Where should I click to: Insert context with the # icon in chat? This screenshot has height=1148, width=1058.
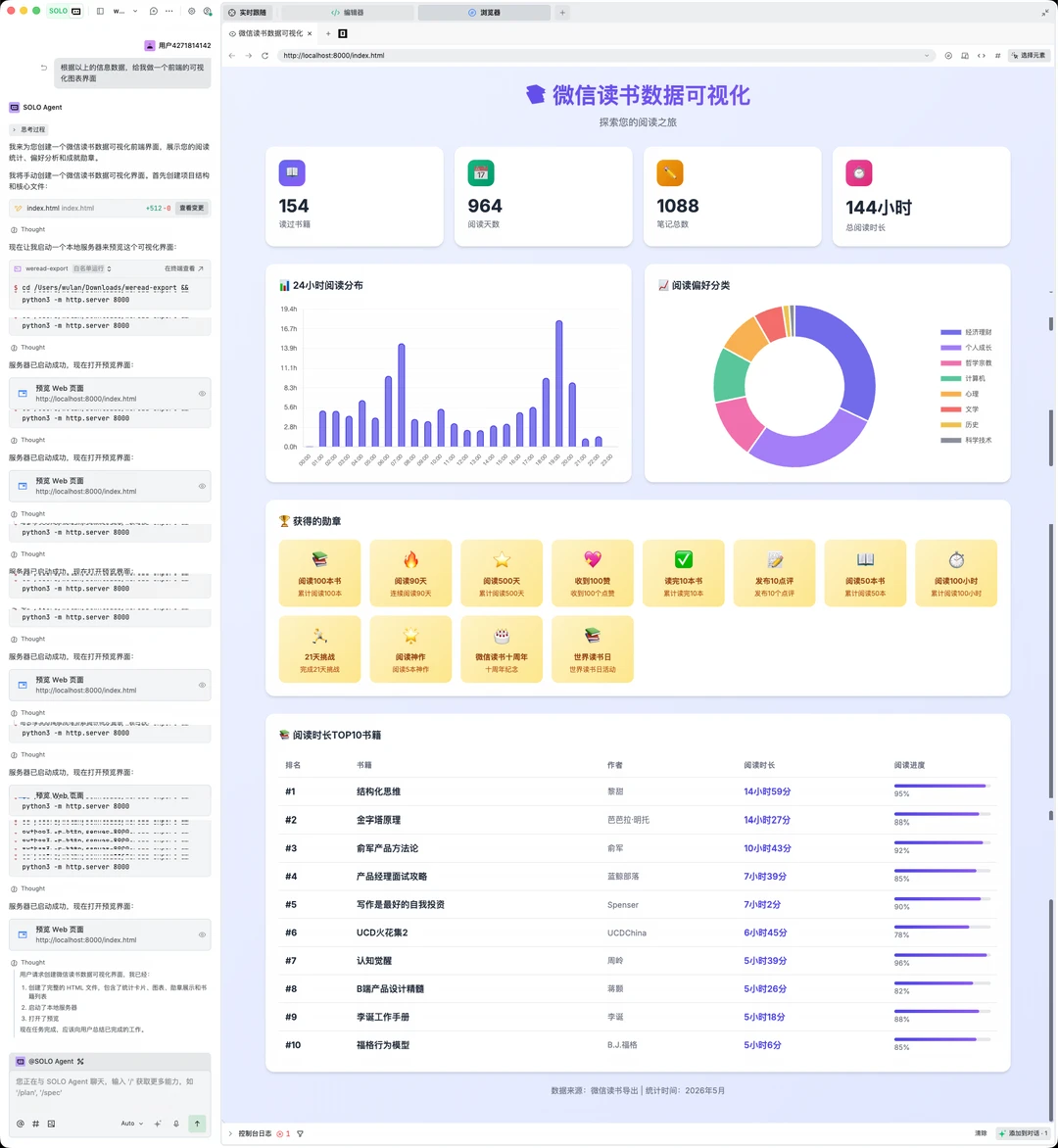(36, 1124)
